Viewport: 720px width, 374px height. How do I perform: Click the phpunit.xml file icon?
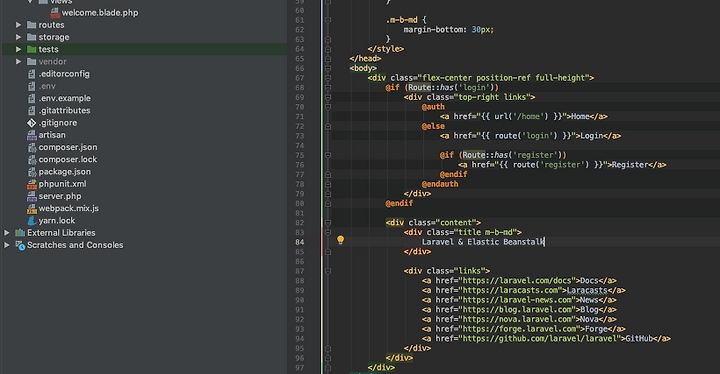[31, 184]
